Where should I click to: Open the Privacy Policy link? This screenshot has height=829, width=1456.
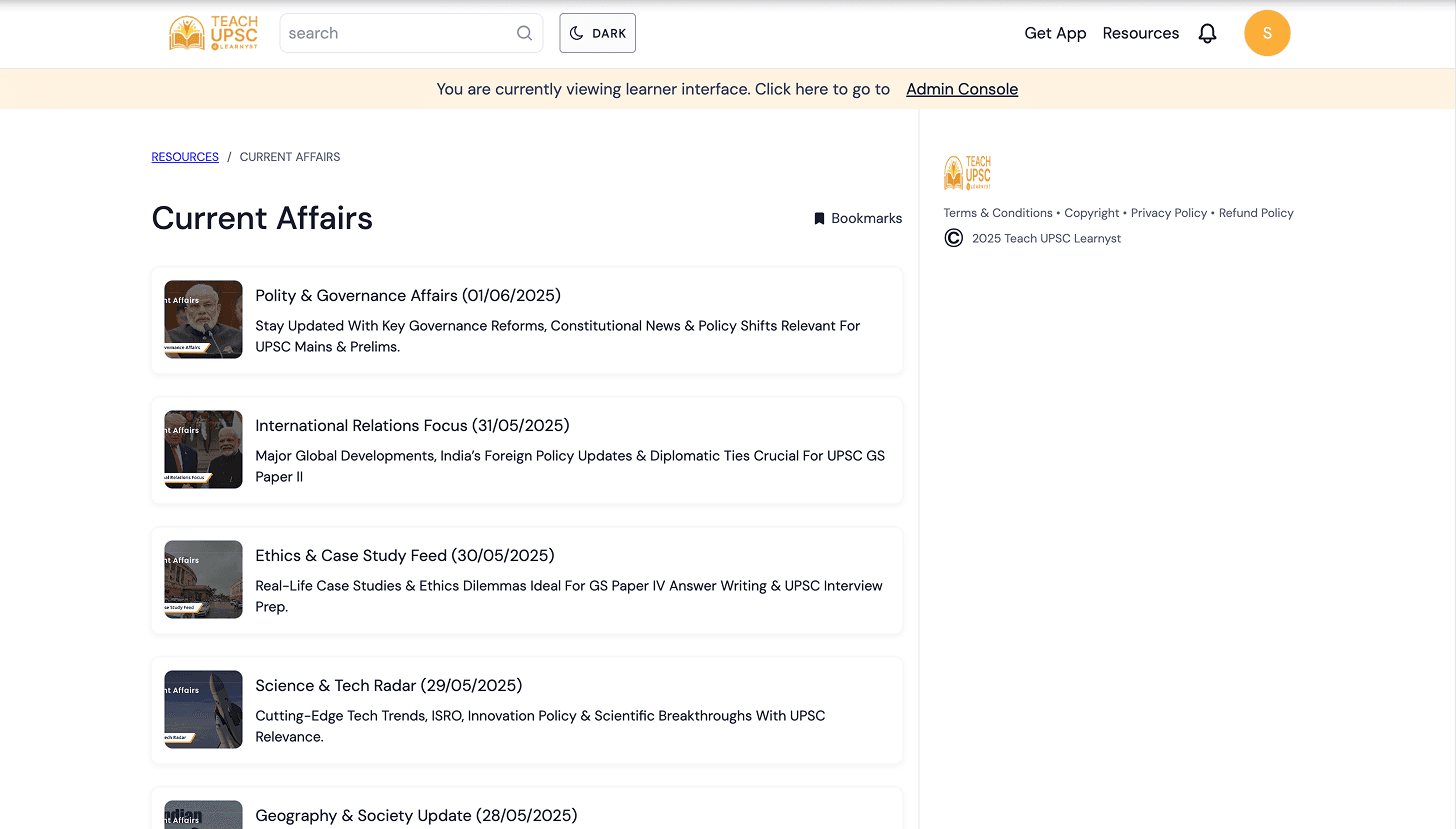pos(1169,213)
